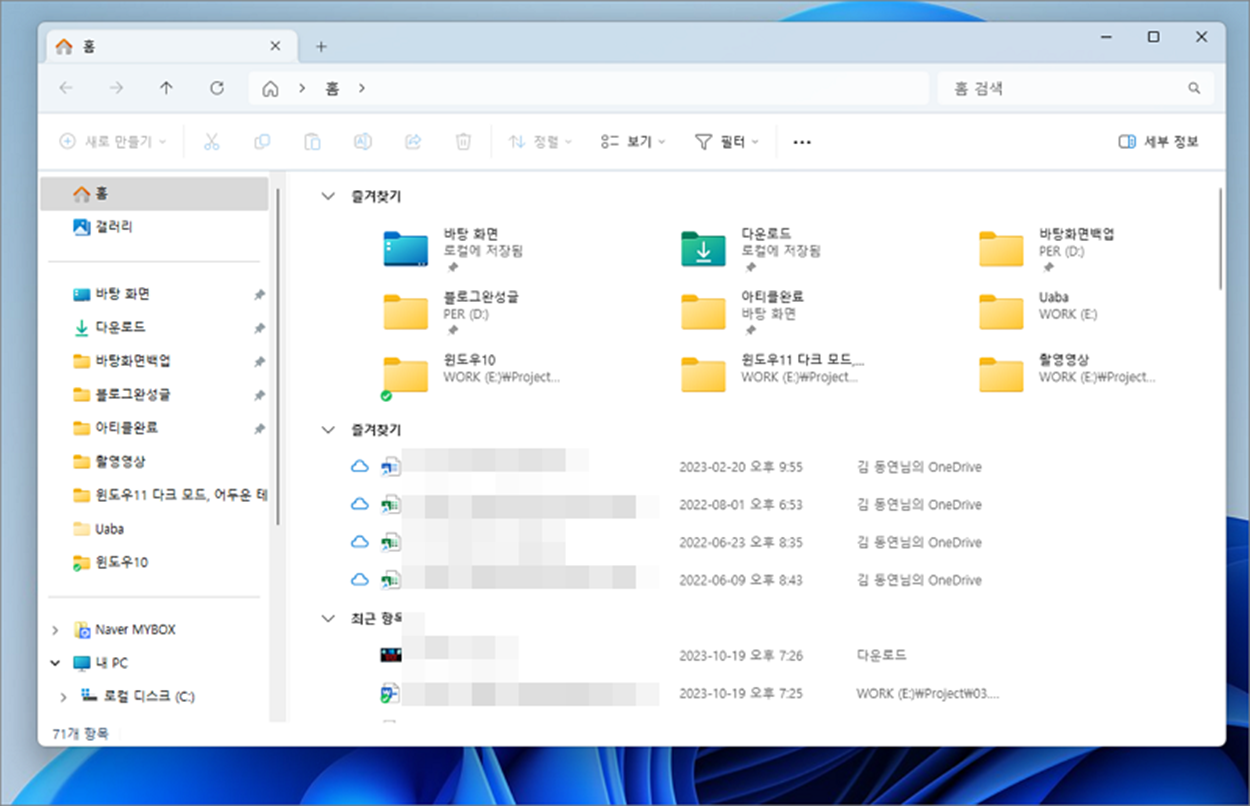Open the more options ellipsis menu
The image size is (1250, 806).
click(801, 142)
